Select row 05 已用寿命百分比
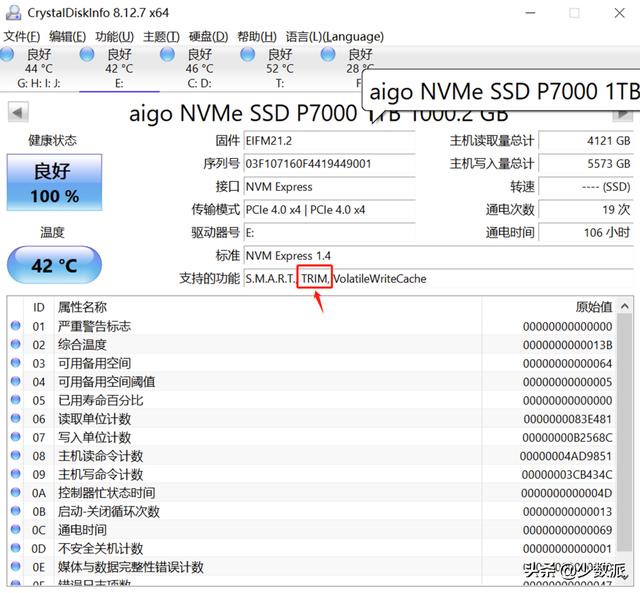 (x=312, y=400)
